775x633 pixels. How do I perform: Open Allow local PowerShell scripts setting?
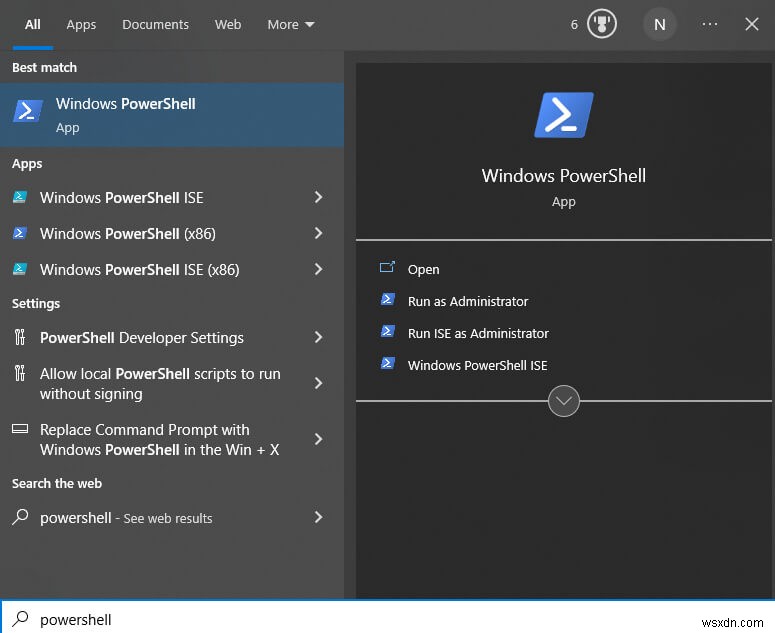[x=172, y=383]
